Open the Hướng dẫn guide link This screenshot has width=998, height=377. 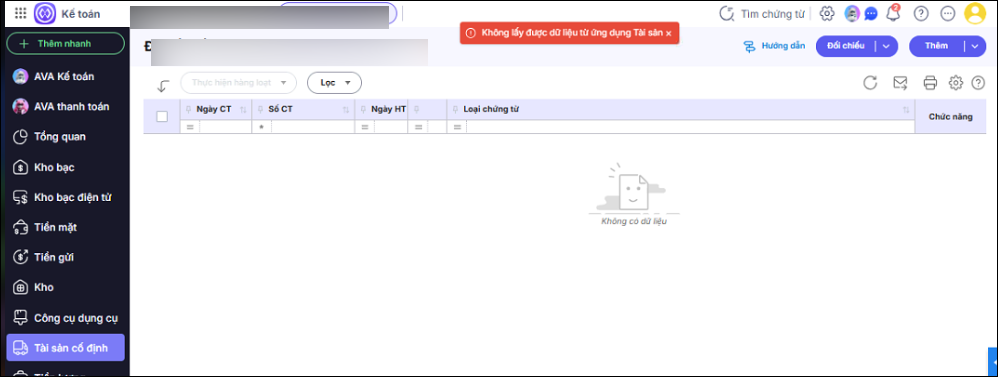775,46
